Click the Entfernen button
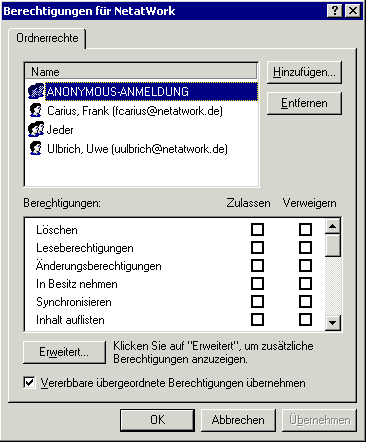The height and width of the screenshot is (442, 366). [x=304, y=103]
